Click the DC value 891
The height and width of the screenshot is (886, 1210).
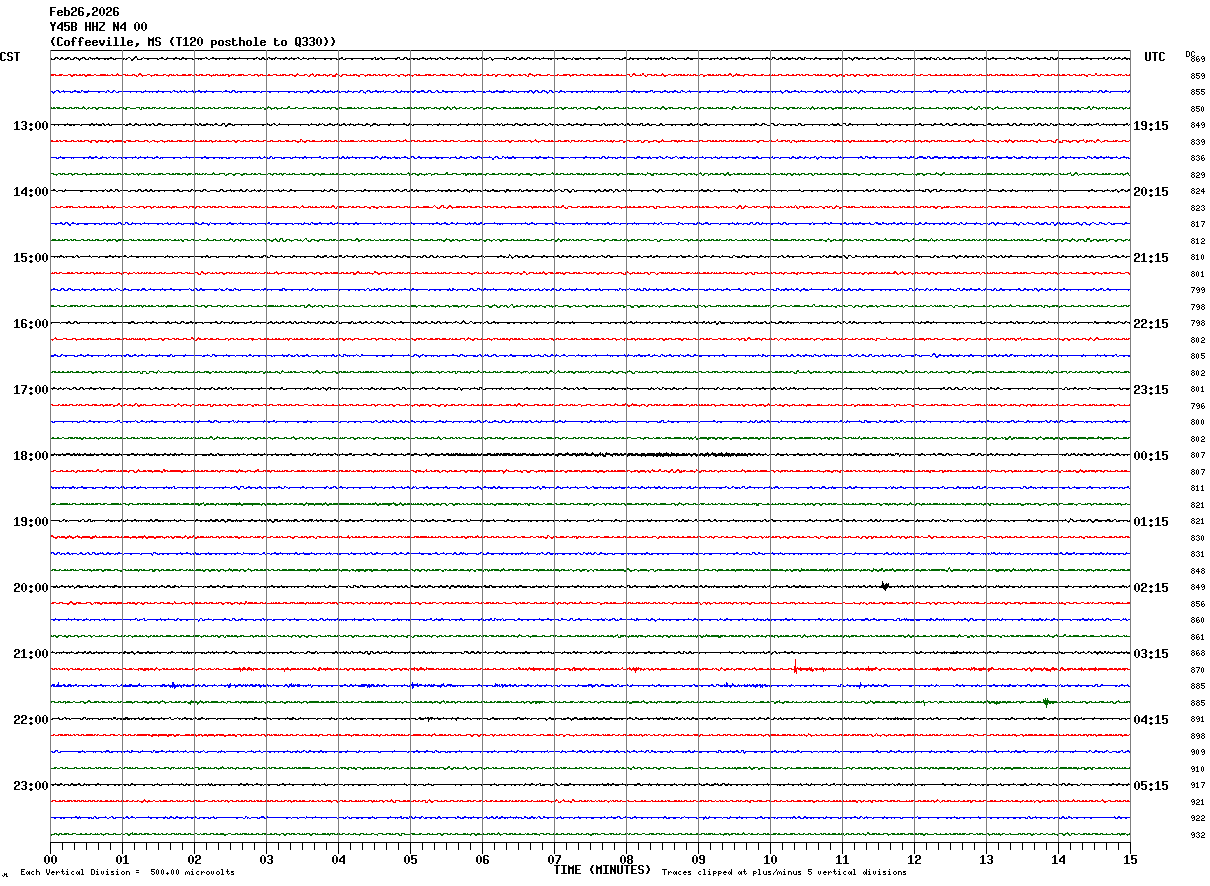click(x=1197, y=720)
